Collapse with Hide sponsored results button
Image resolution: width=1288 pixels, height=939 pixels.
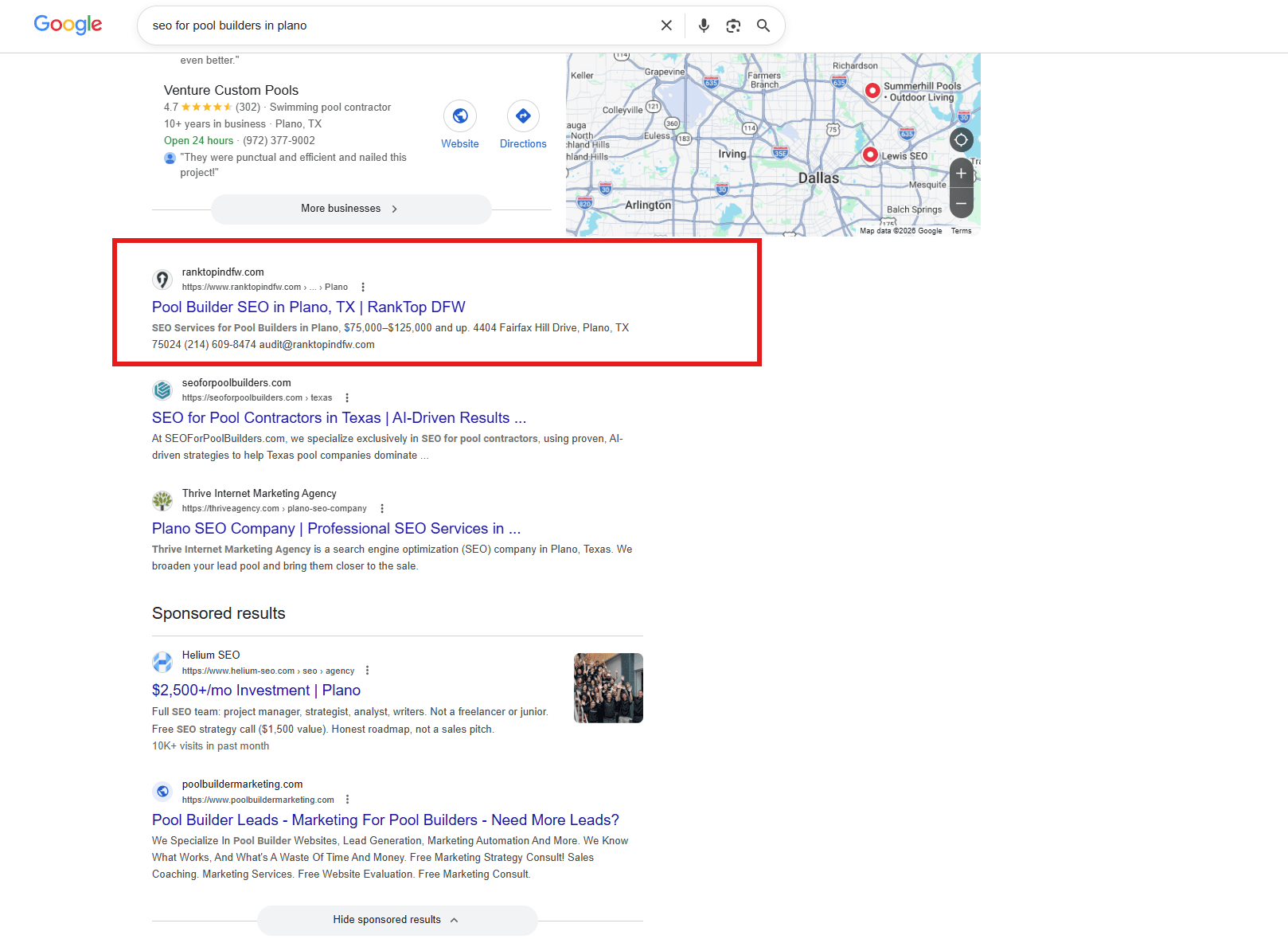click(397, 920)
